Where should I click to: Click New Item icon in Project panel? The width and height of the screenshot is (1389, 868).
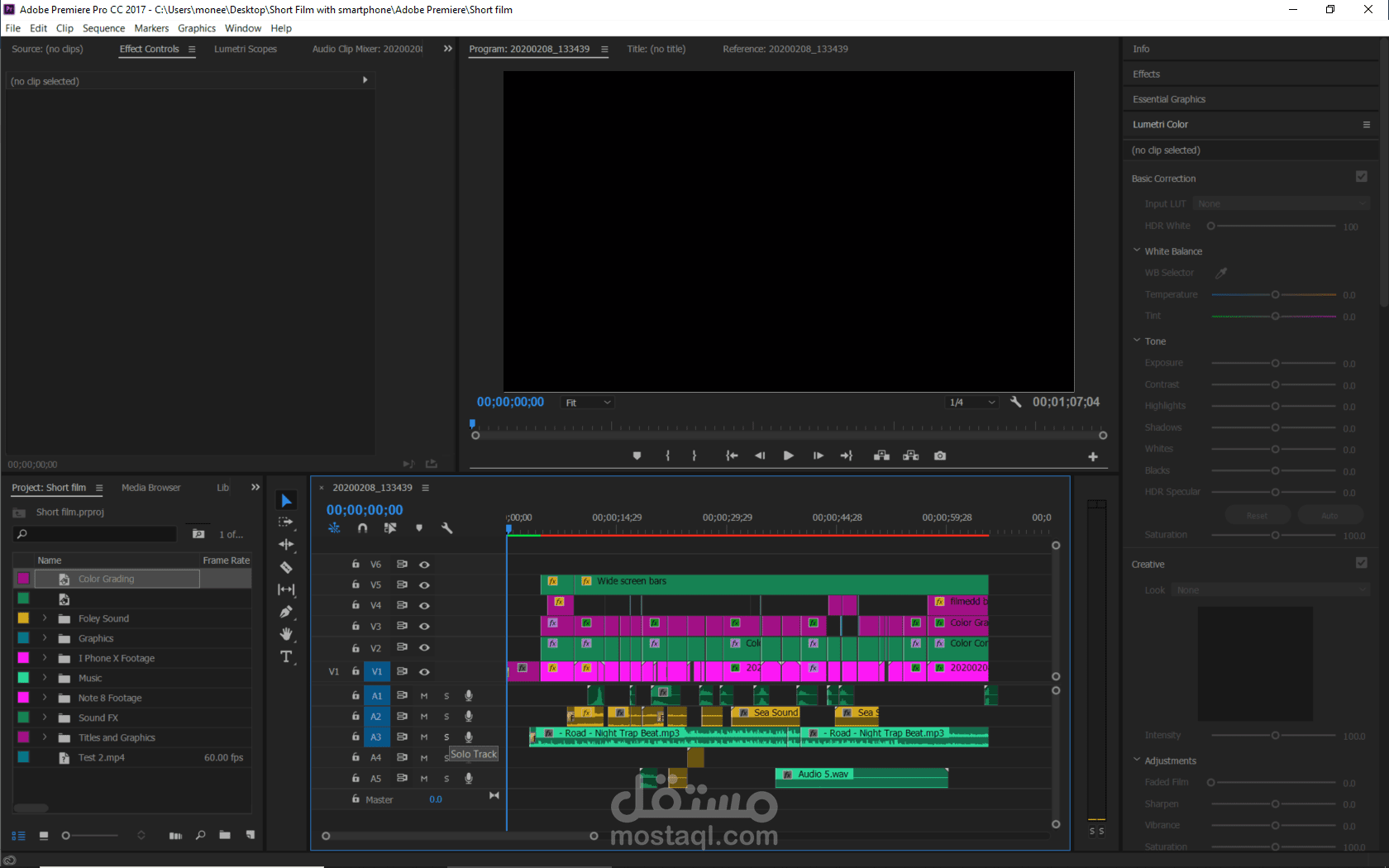pos(251,835)
